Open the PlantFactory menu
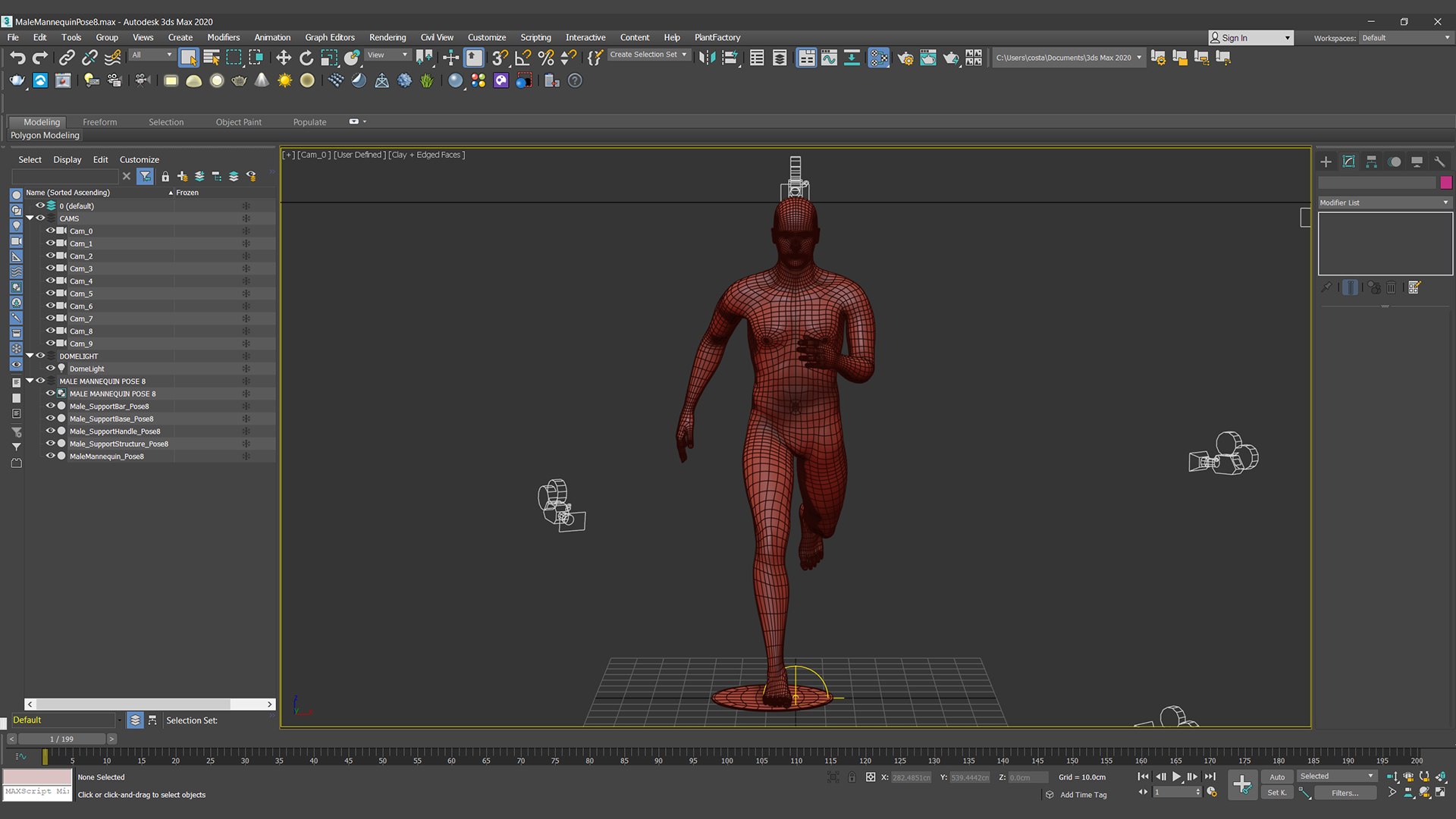 click(x=717, y=37)
